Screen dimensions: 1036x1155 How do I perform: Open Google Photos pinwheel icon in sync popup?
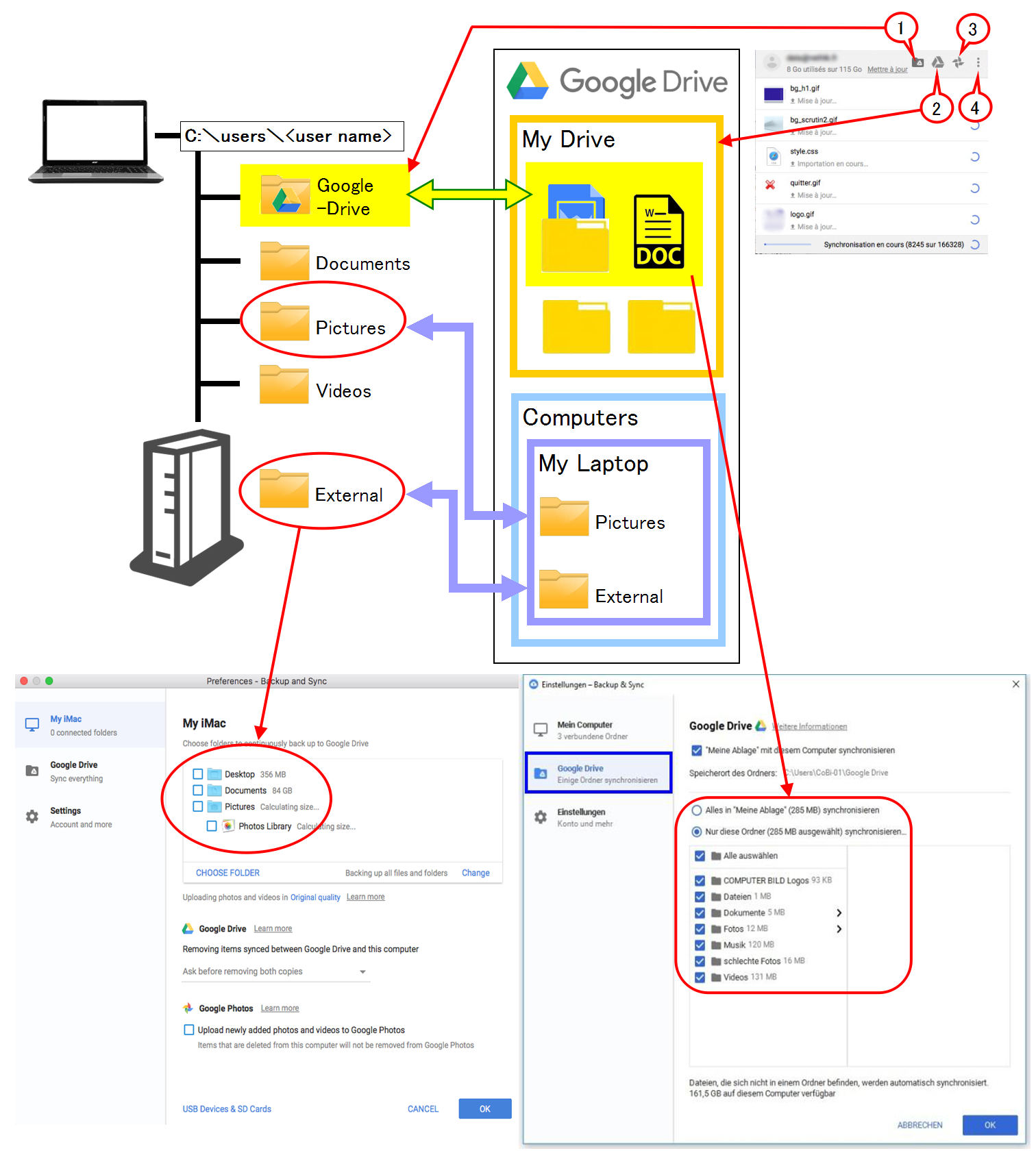[x=959, y=62]
